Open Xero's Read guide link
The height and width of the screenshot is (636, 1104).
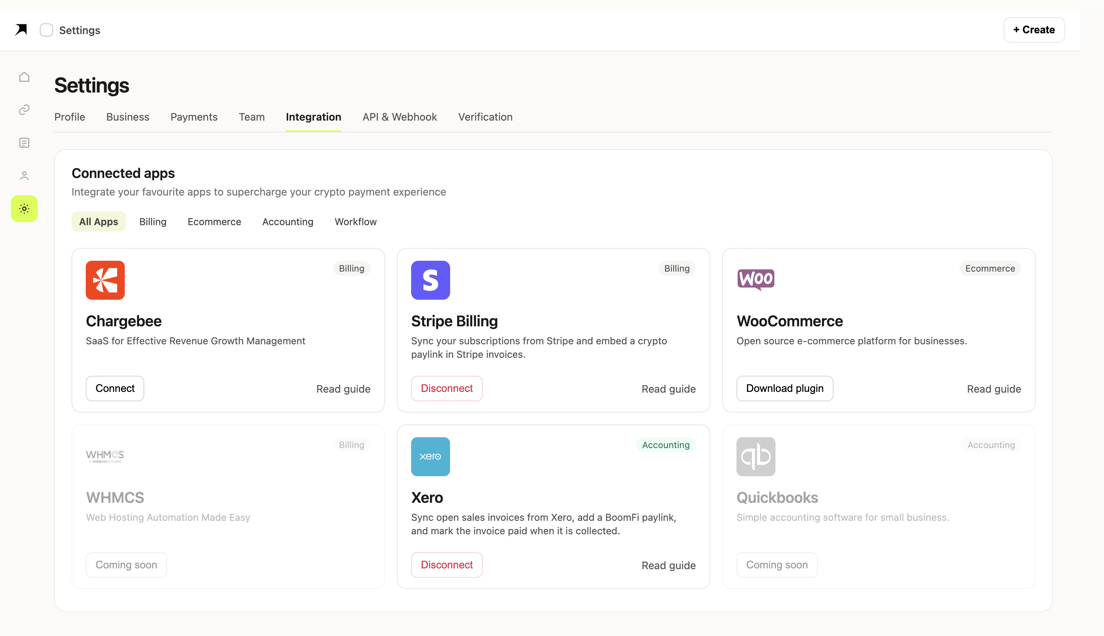[x=668, y=566]
